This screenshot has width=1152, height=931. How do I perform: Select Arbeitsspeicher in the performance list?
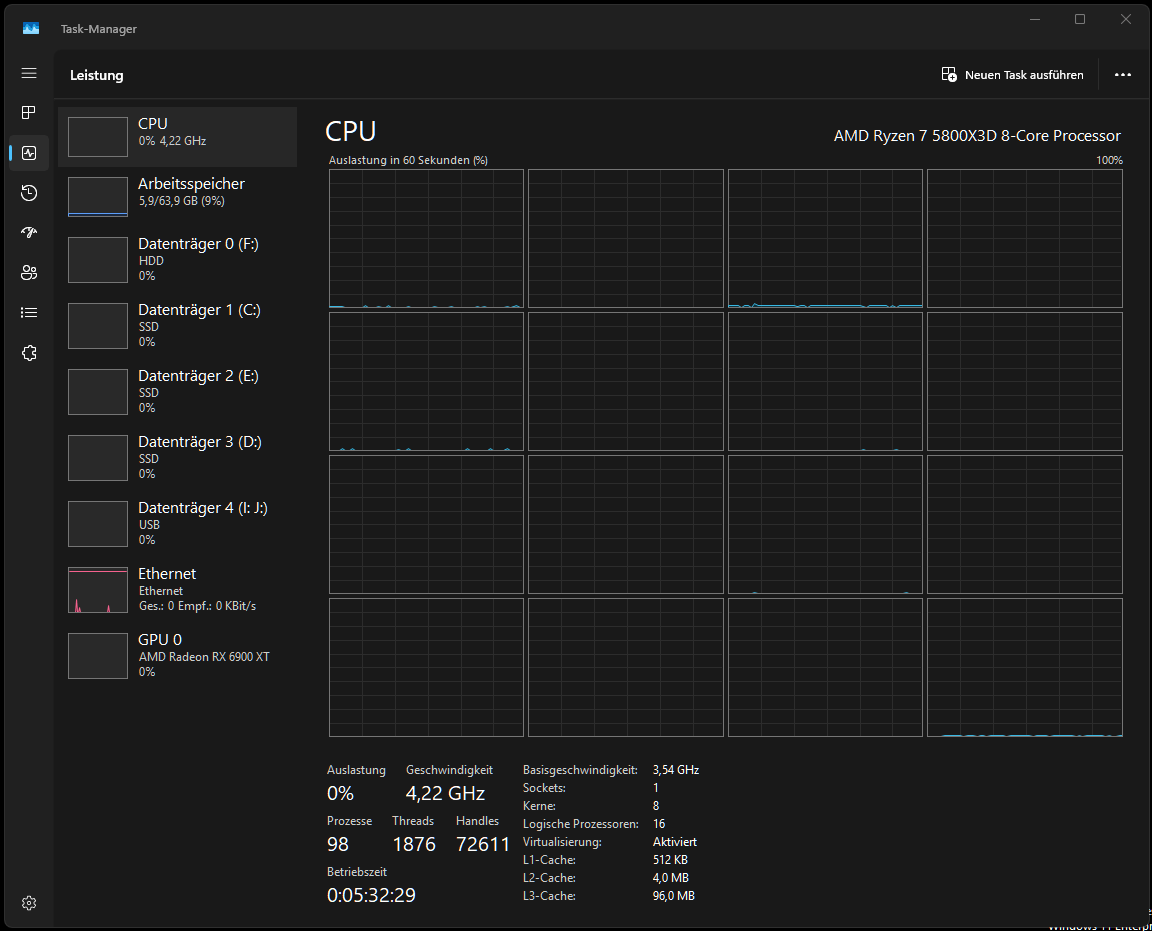[177, 196]
